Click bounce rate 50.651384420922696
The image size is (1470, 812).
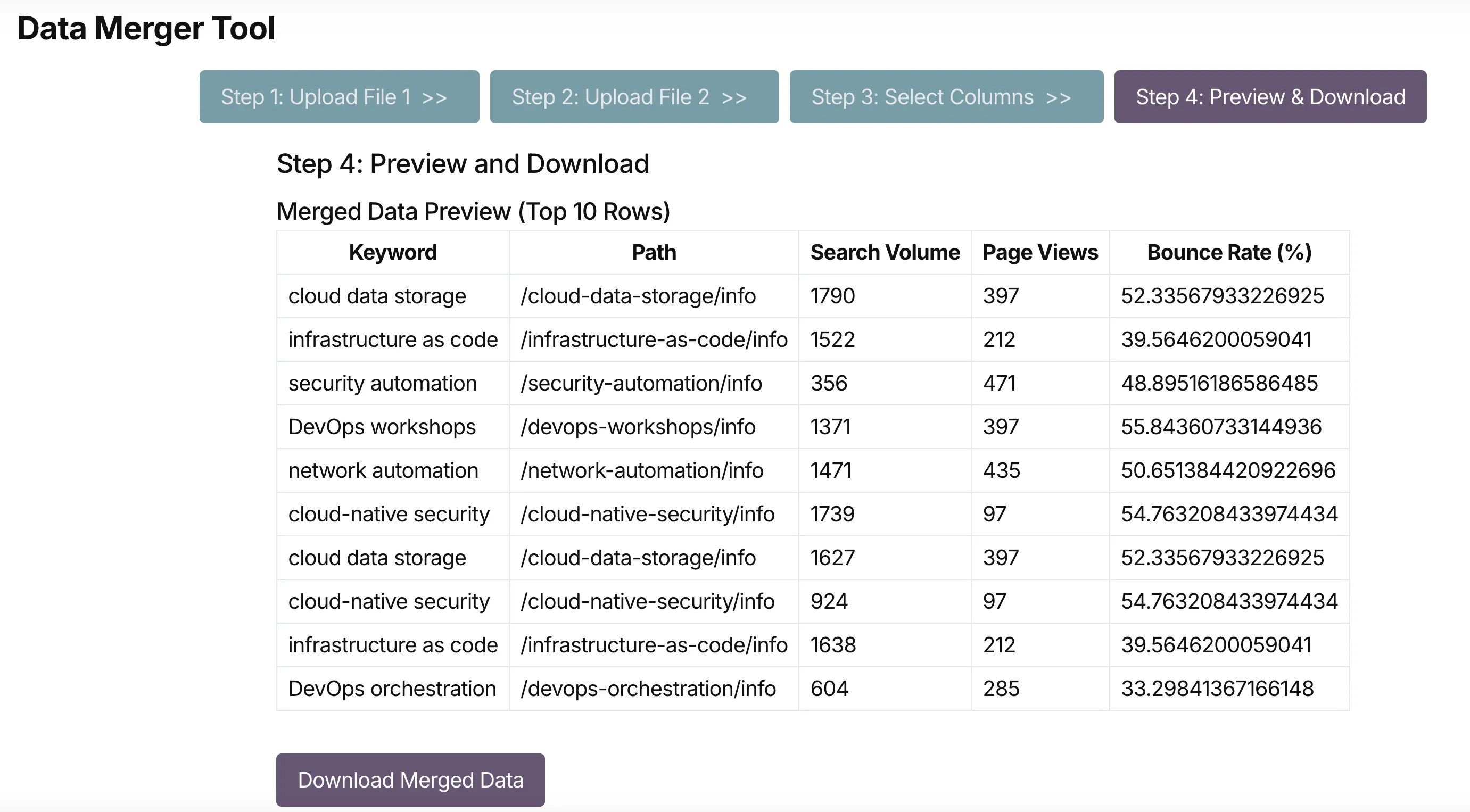tap(1229, 471)
